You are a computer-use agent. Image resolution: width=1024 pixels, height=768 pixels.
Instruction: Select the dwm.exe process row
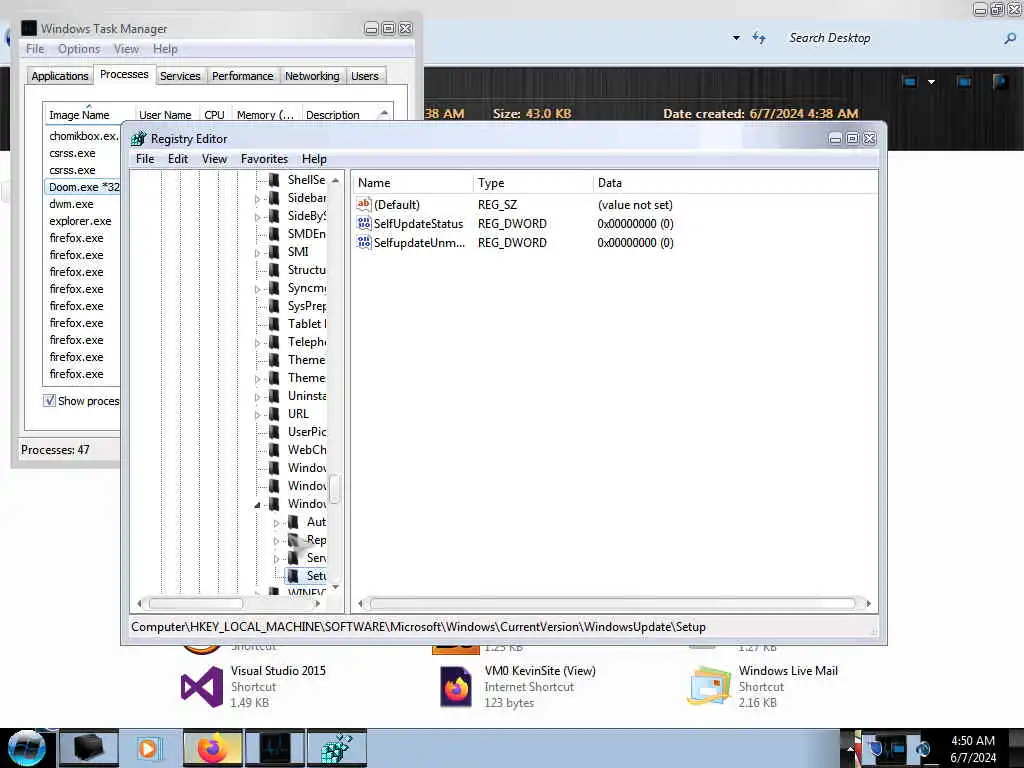pos(83,204)
